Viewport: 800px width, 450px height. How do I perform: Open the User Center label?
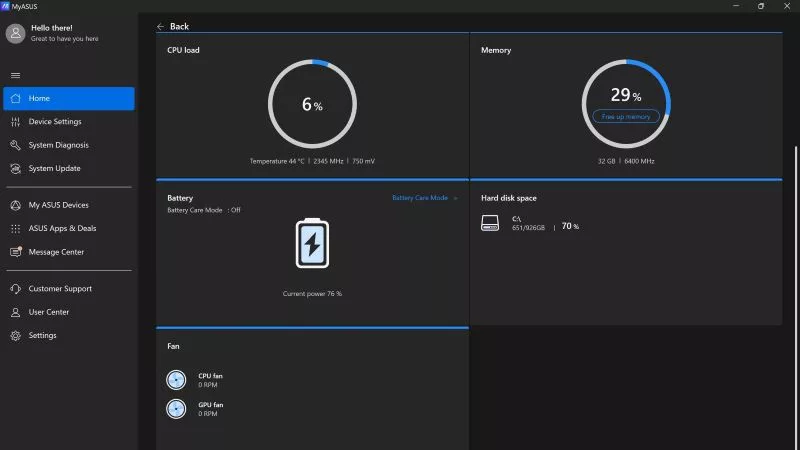(48, 312)
